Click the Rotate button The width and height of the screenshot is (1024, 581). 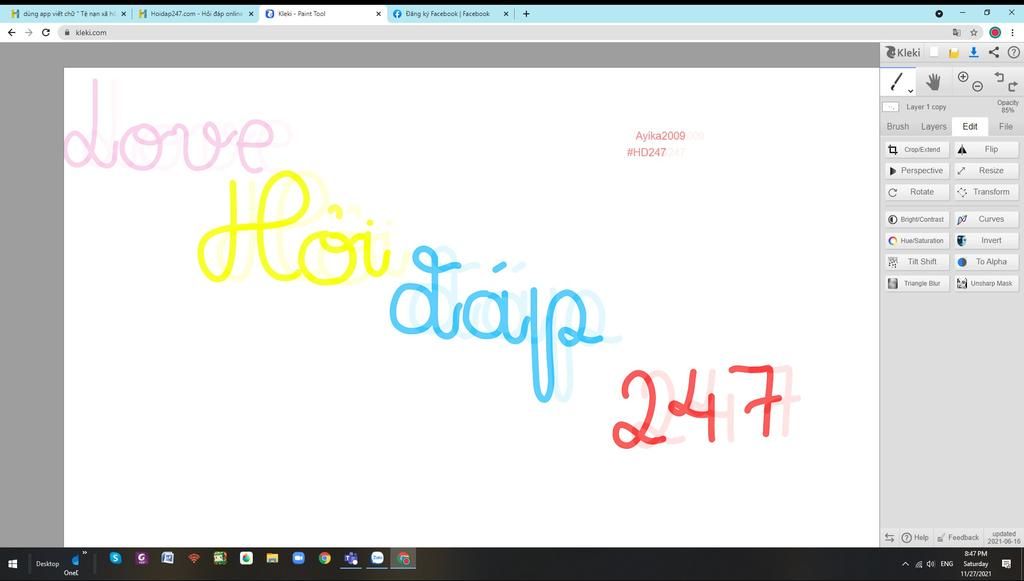(917, 192)
